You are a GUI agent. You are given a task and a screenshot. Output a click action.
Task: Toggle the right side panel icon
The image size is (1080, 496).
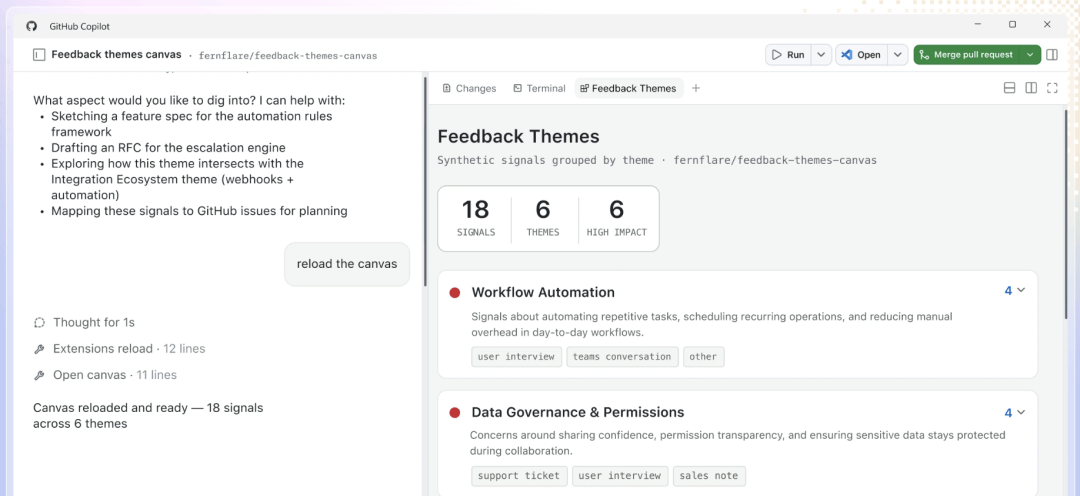1052,54
